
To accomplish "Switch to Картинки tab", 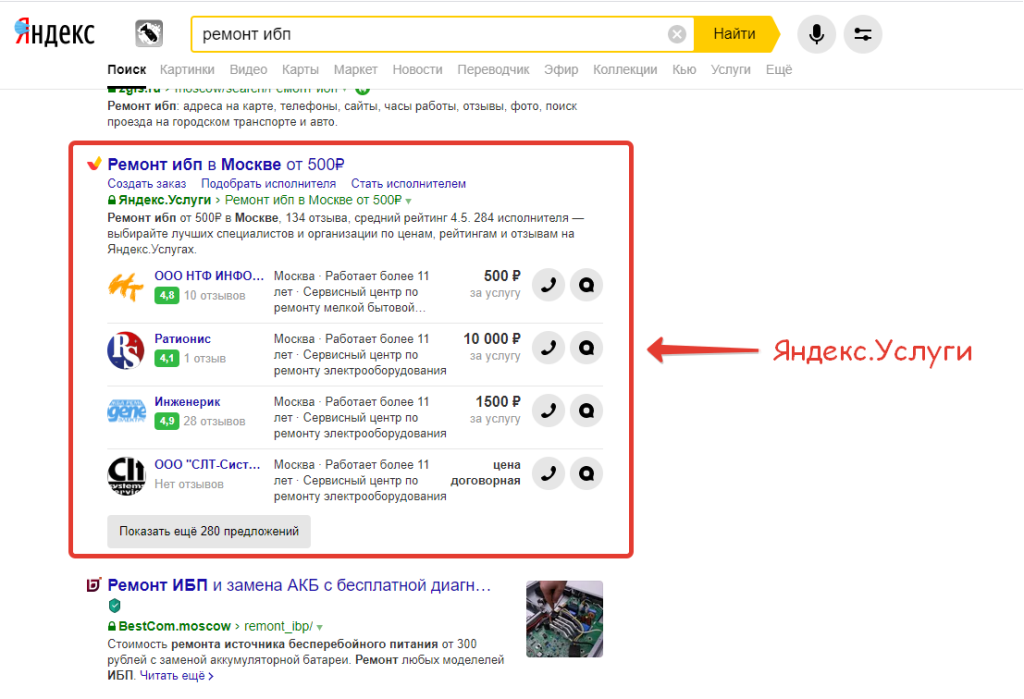I will [x=187, y=69].
